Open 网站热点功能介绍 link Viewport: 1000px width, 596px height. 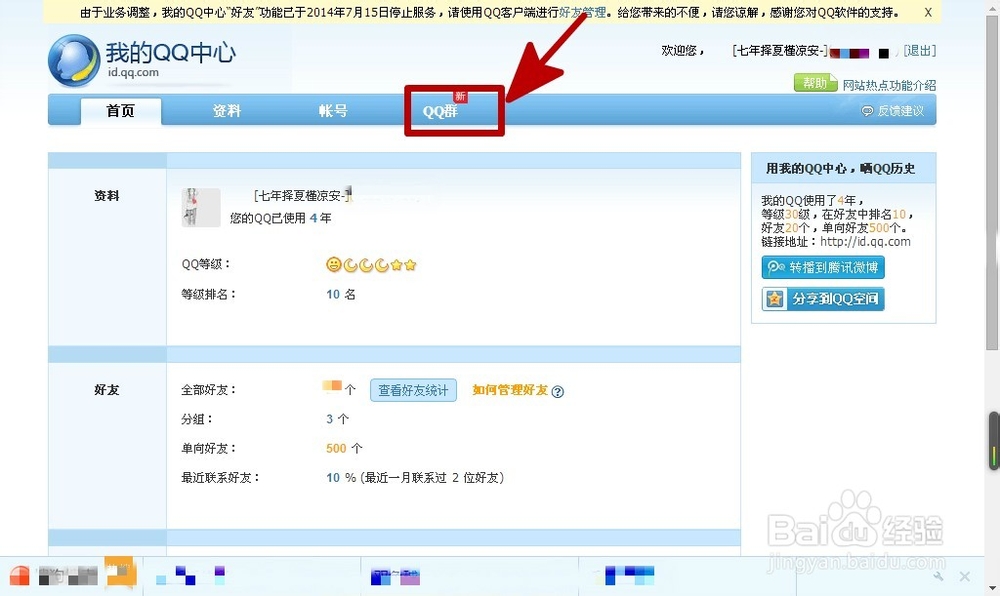click(889, 85)
